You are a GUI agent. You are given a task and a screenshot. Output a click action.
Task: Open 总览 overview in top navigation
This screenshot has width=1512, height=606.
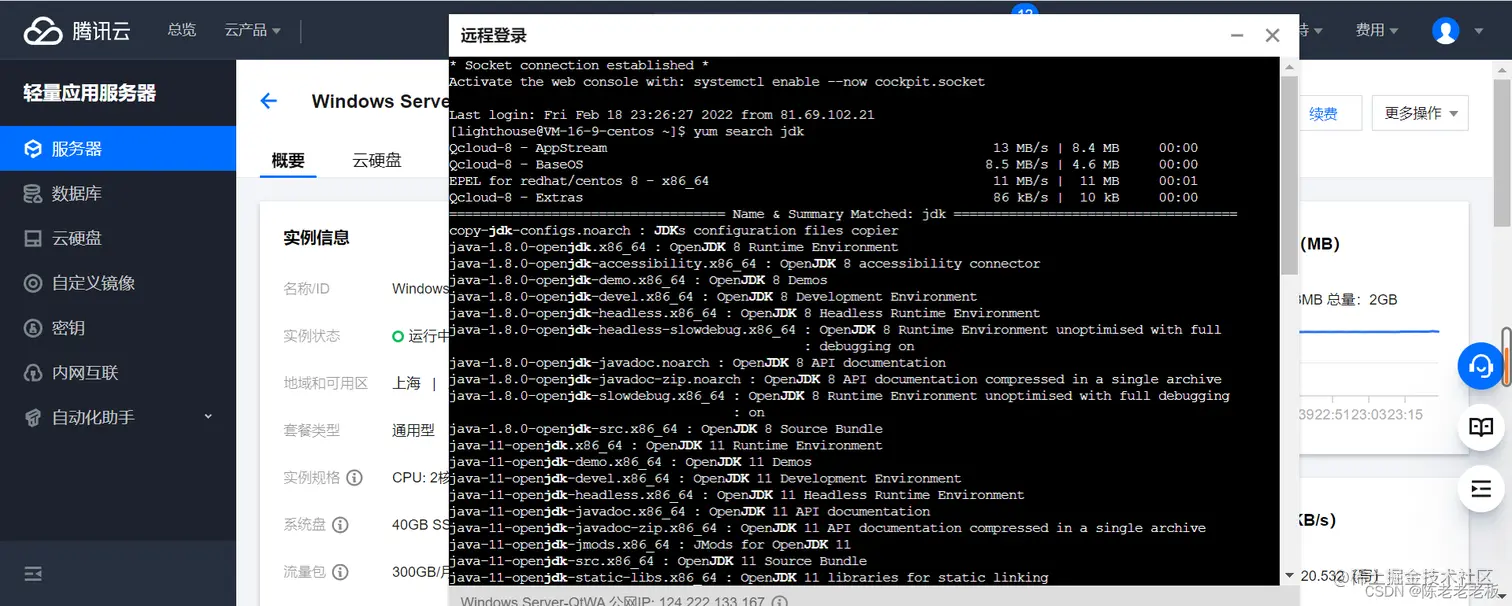[x=182, y=30]
